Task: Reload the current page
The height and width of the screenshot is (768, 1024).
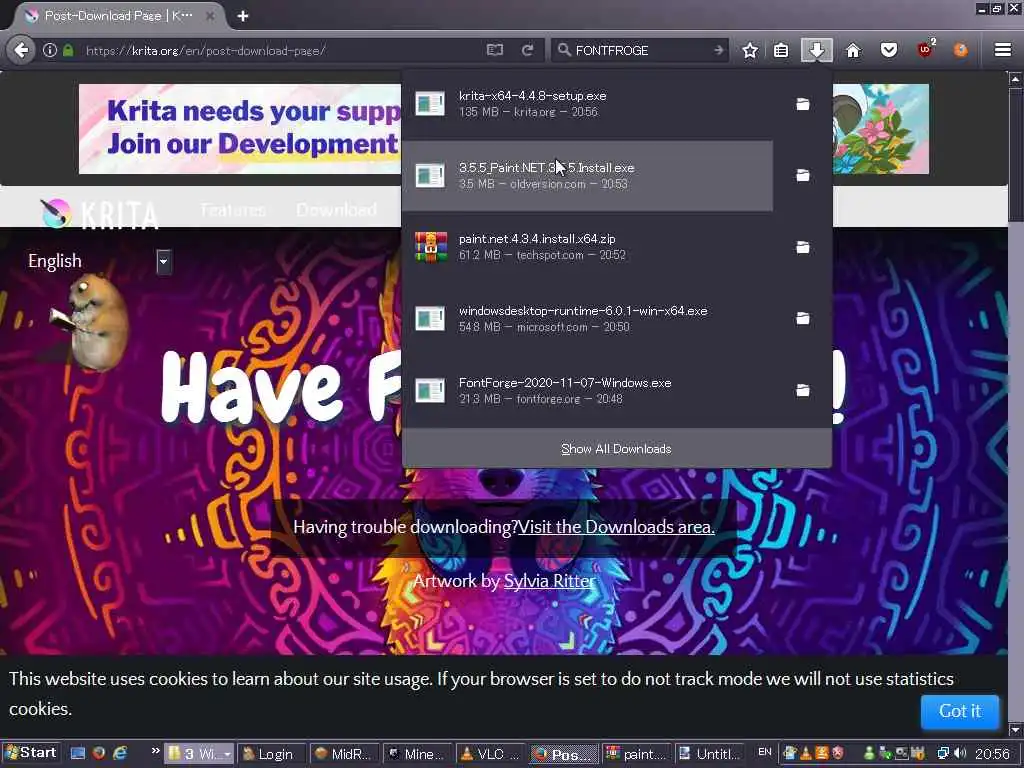Action: click(528, 50)
